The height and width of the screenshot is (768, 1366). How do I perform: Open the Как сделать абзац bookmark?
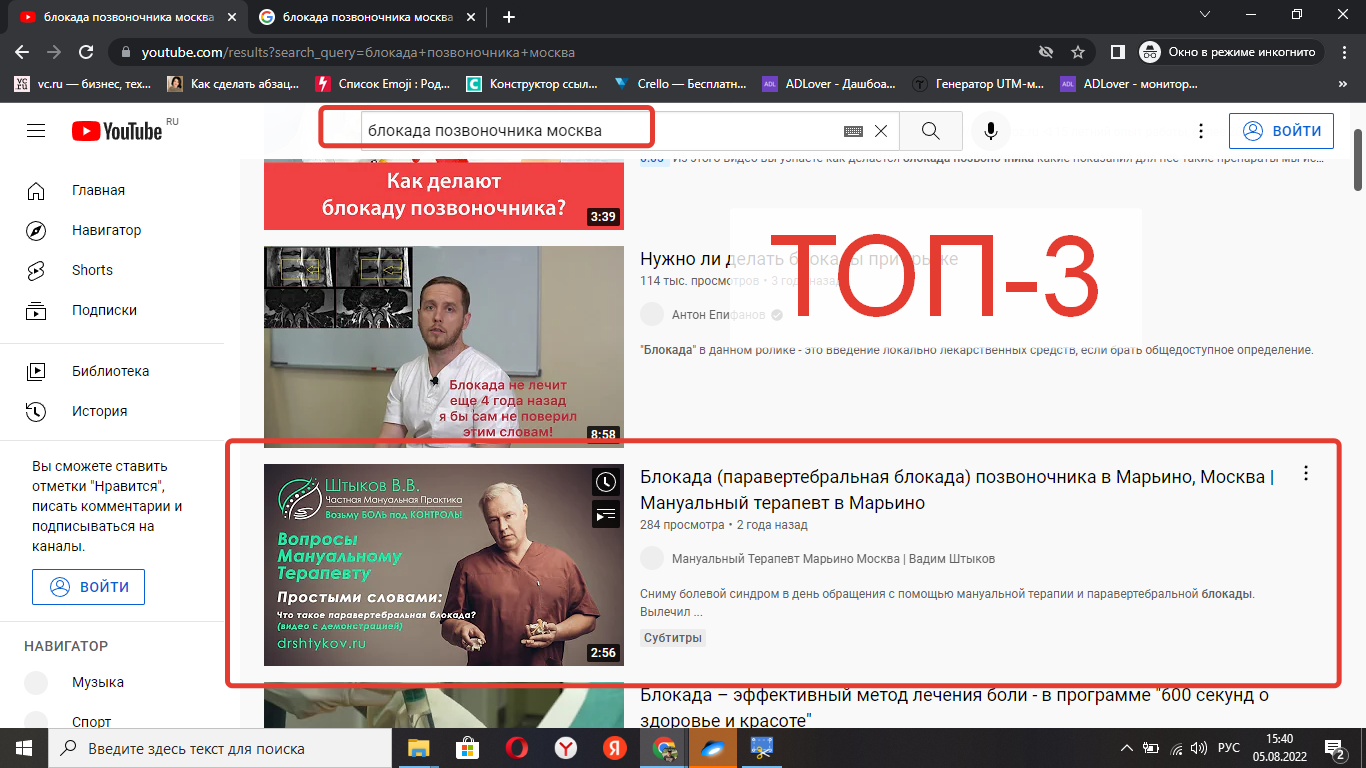(x=233, y=84)
